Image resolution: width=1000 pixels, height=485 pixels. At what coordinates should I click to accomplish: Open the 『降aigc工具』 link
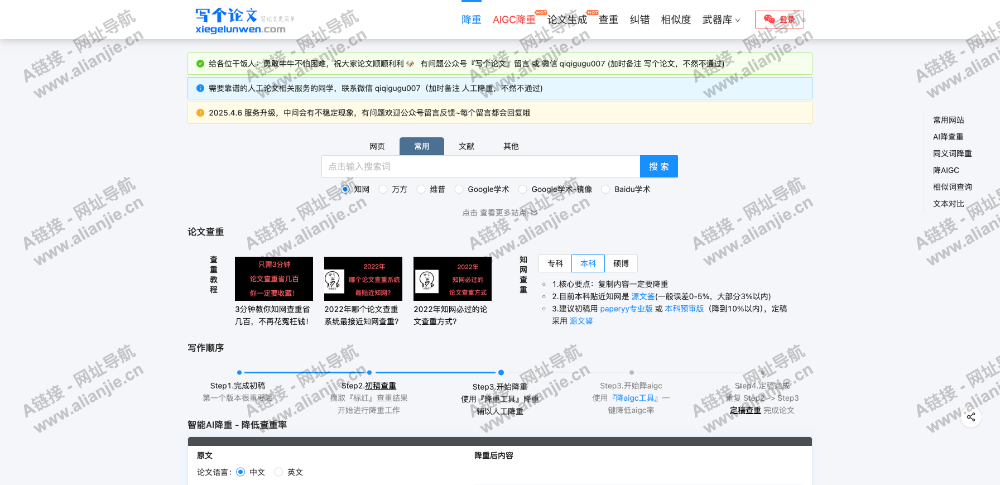coord(635,398)
